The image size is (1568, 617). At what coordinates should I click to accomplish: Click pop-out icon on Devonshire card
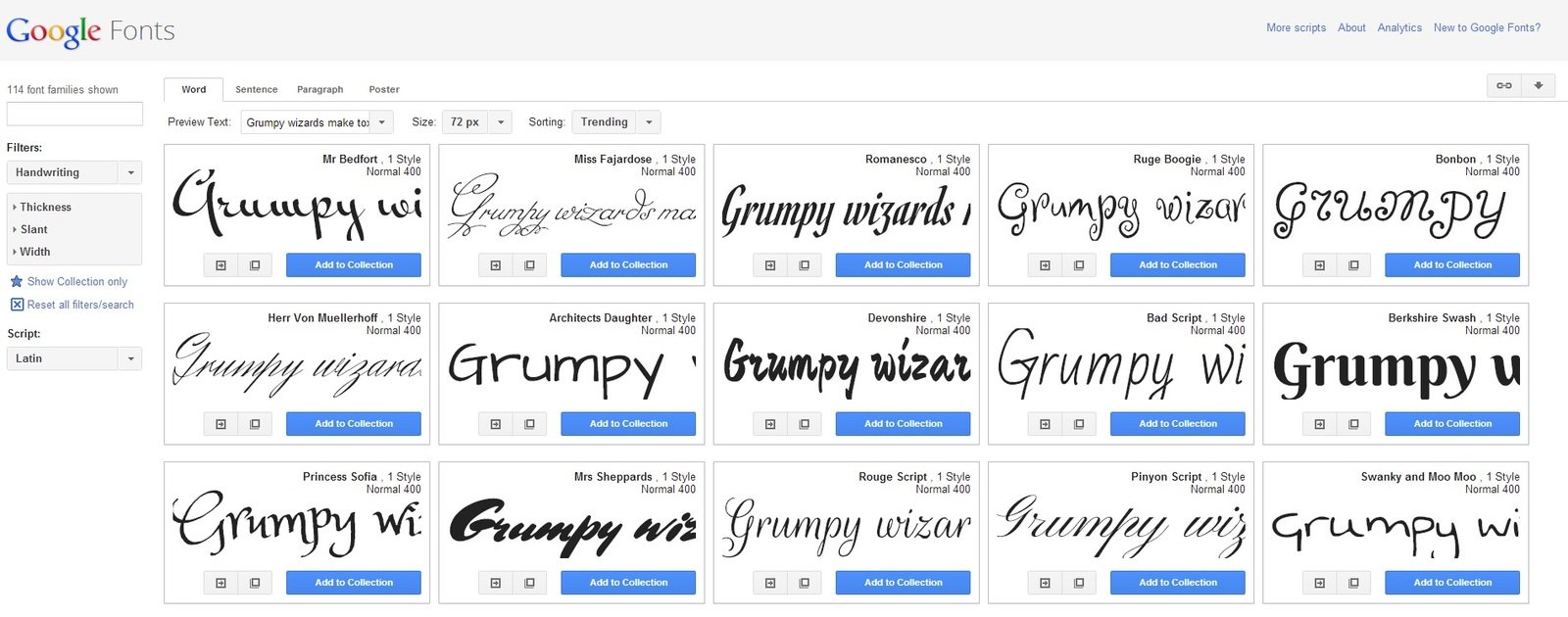click(804, 424)
